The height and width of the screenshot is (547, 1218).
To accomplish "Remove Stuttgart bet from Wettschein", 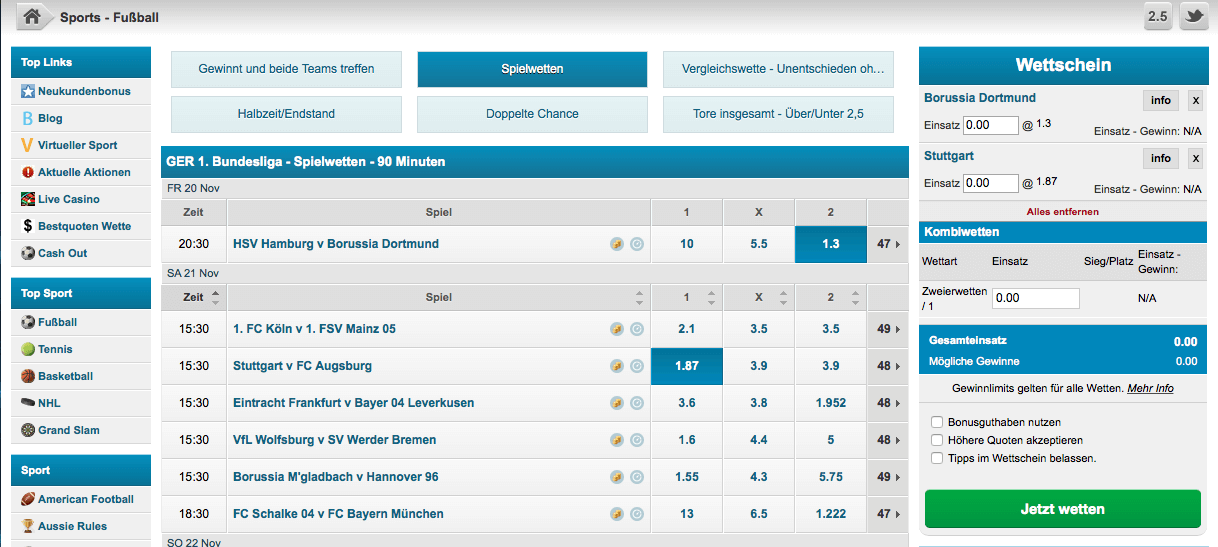I will [1196, 158].
